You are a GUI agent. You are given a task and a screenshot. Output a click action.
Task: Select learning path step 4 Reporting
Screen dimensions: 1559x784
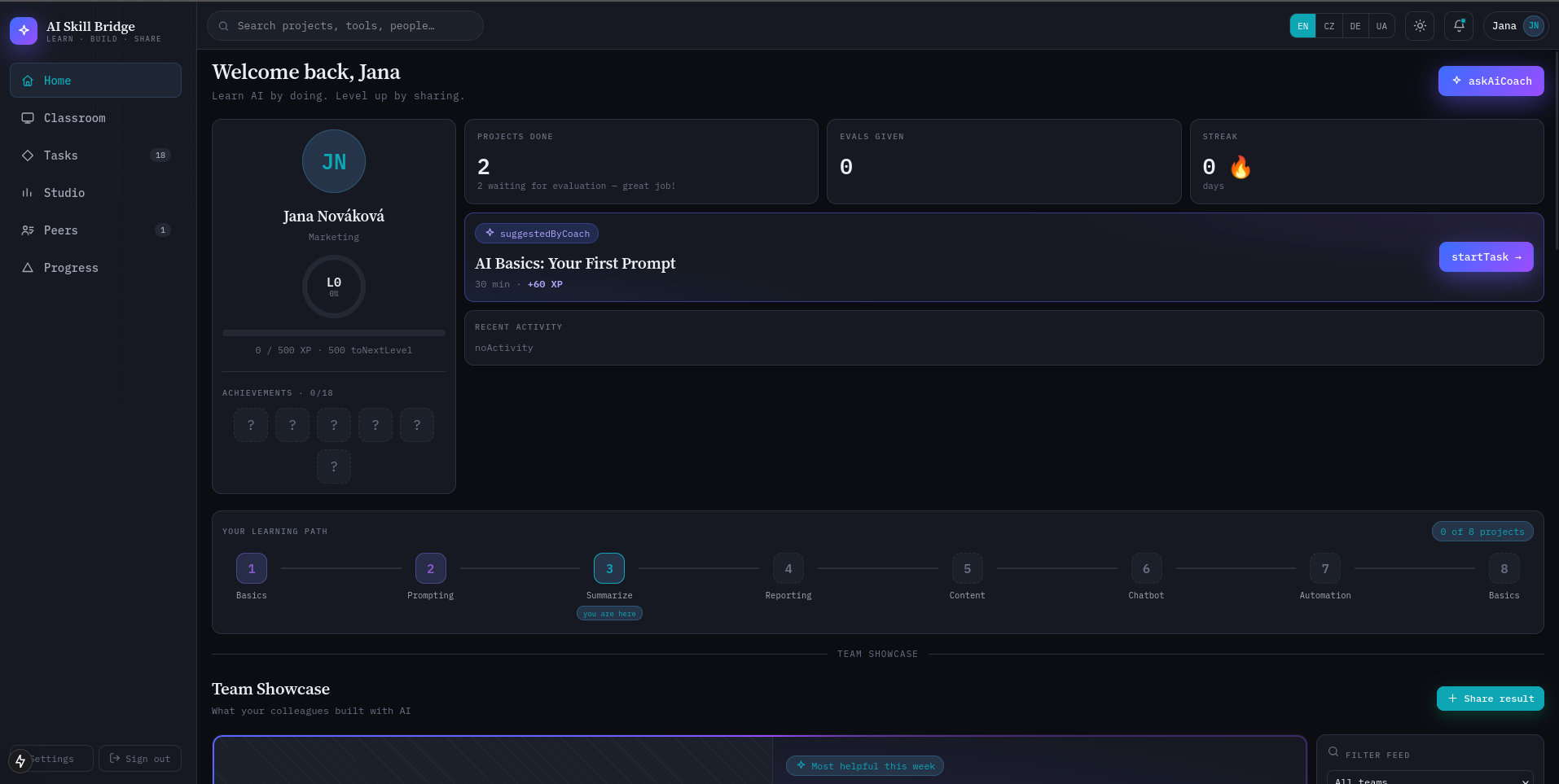[788, 568]
